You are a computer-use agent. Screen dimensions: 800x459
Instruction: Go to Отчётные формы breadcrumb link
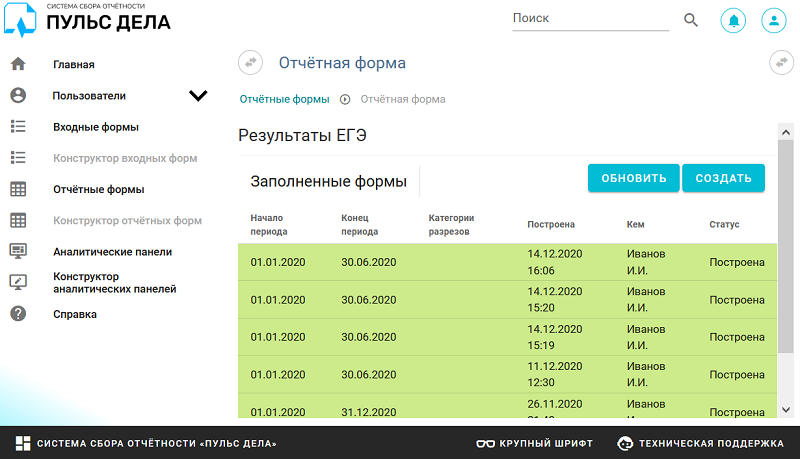284,99
